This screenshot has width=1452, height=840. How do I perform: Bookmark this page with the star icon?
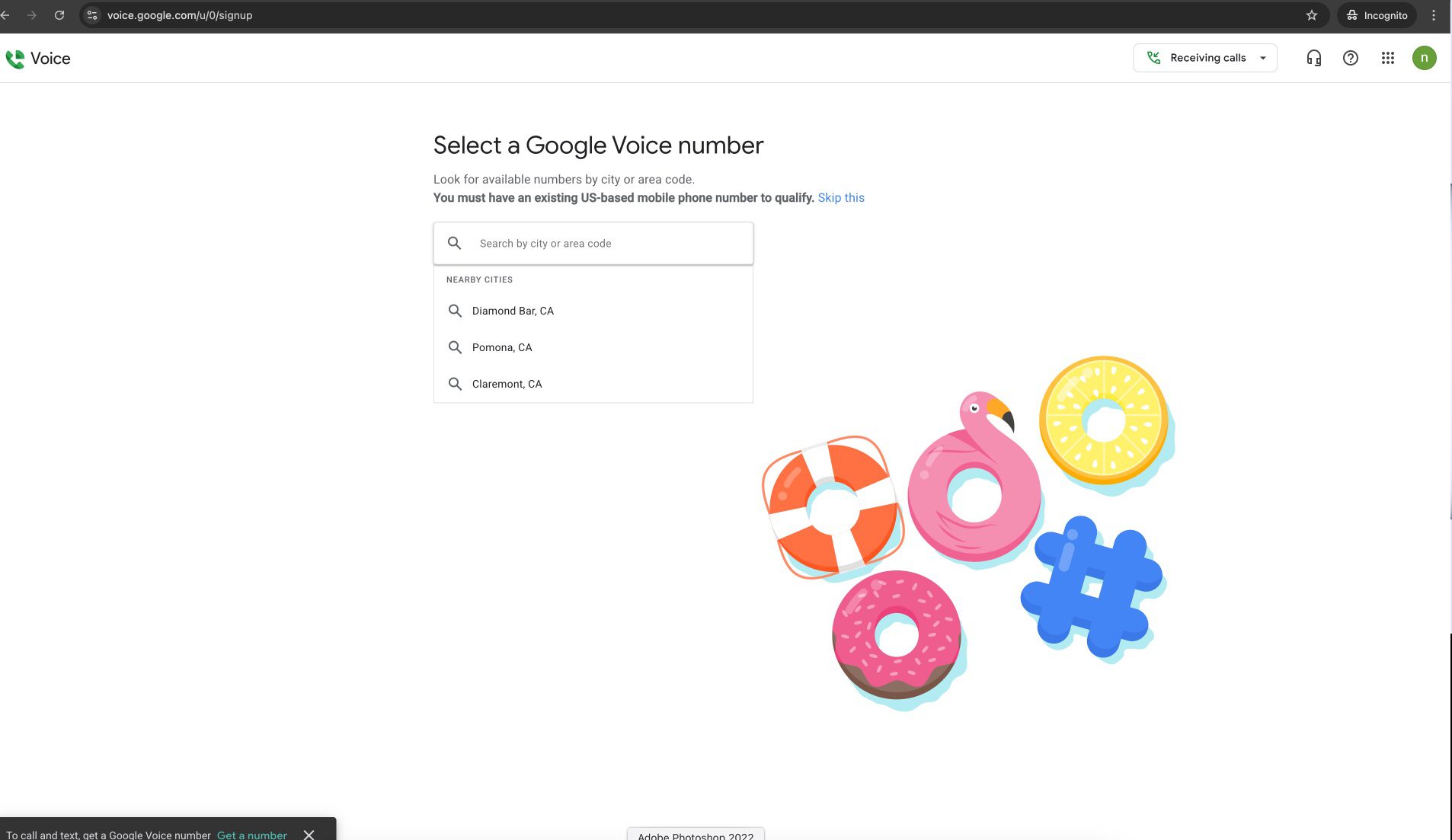tap(1311, 15)
